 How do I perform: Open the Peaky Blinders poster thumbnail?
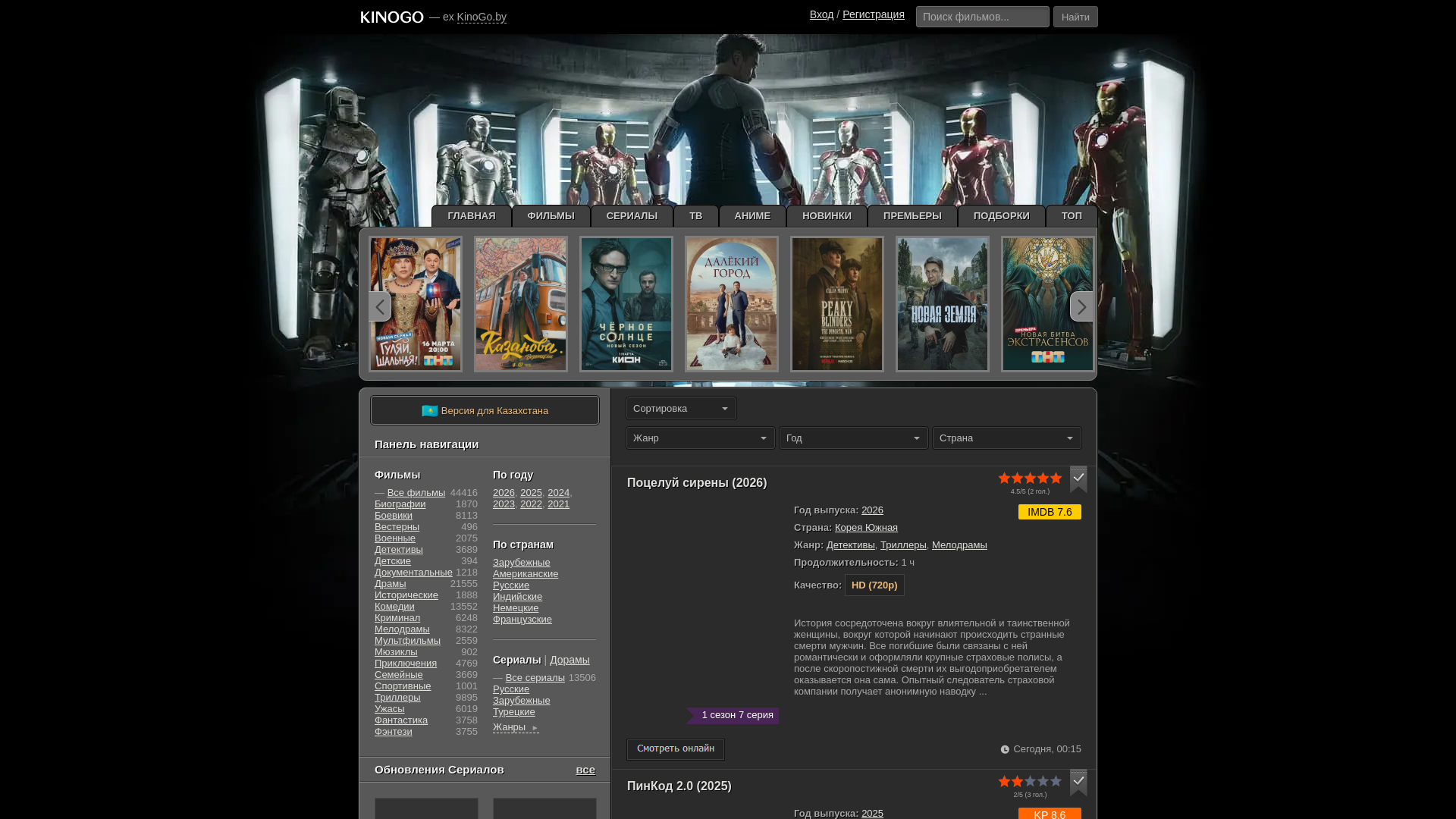click(837, 304)
